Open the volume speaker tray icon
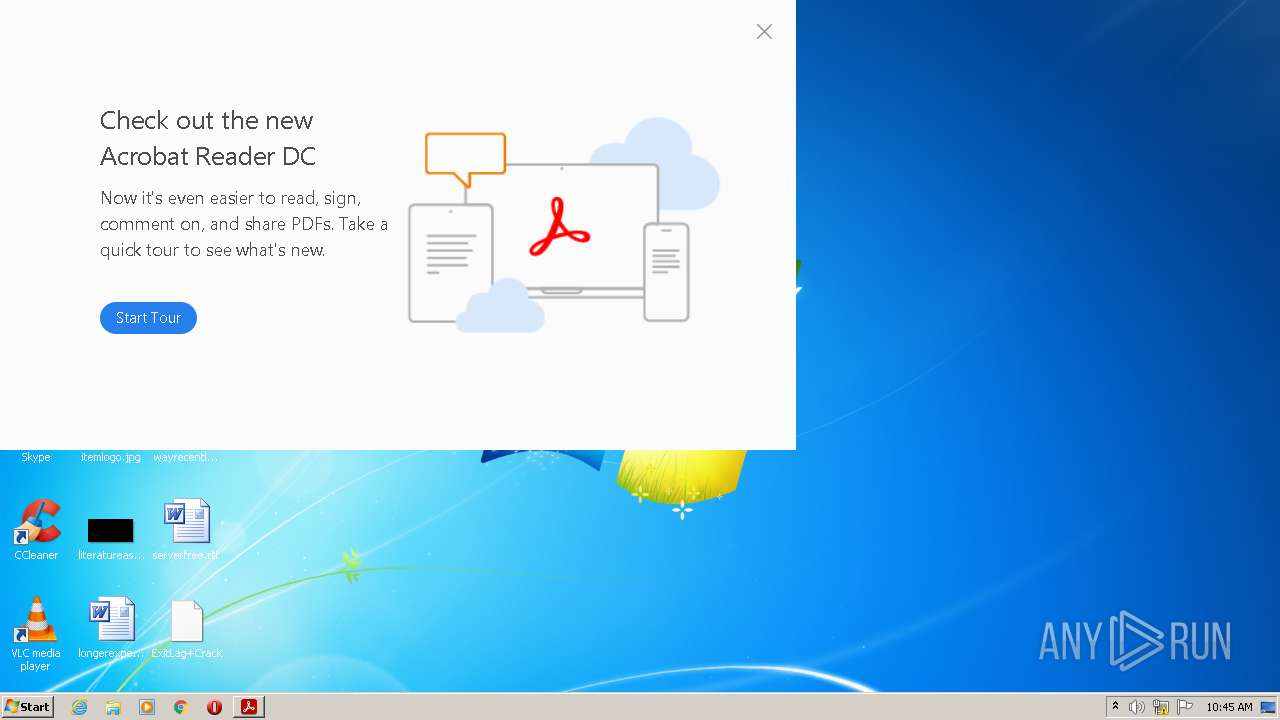 [x=1137, y=707]
